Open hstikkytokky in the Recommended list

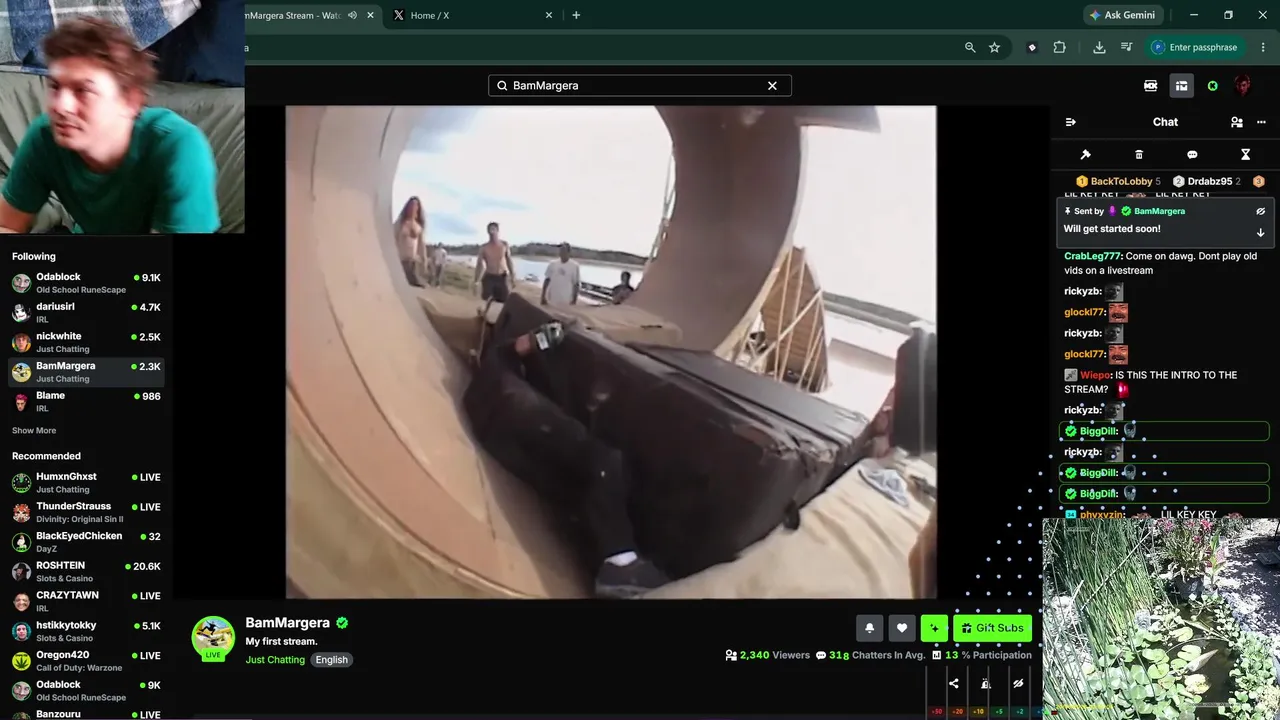point(86,631)
